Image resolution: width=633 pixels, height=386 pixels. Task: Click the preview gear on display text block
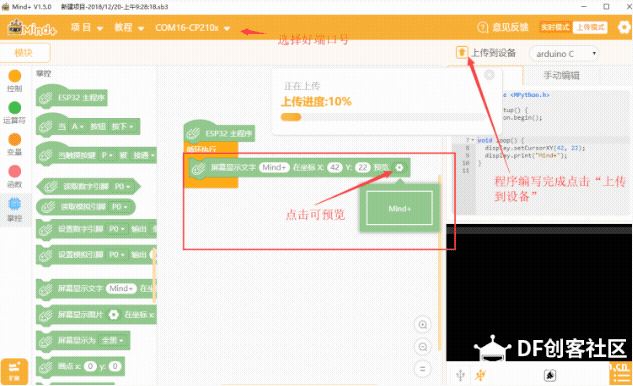tap(399, 168)
